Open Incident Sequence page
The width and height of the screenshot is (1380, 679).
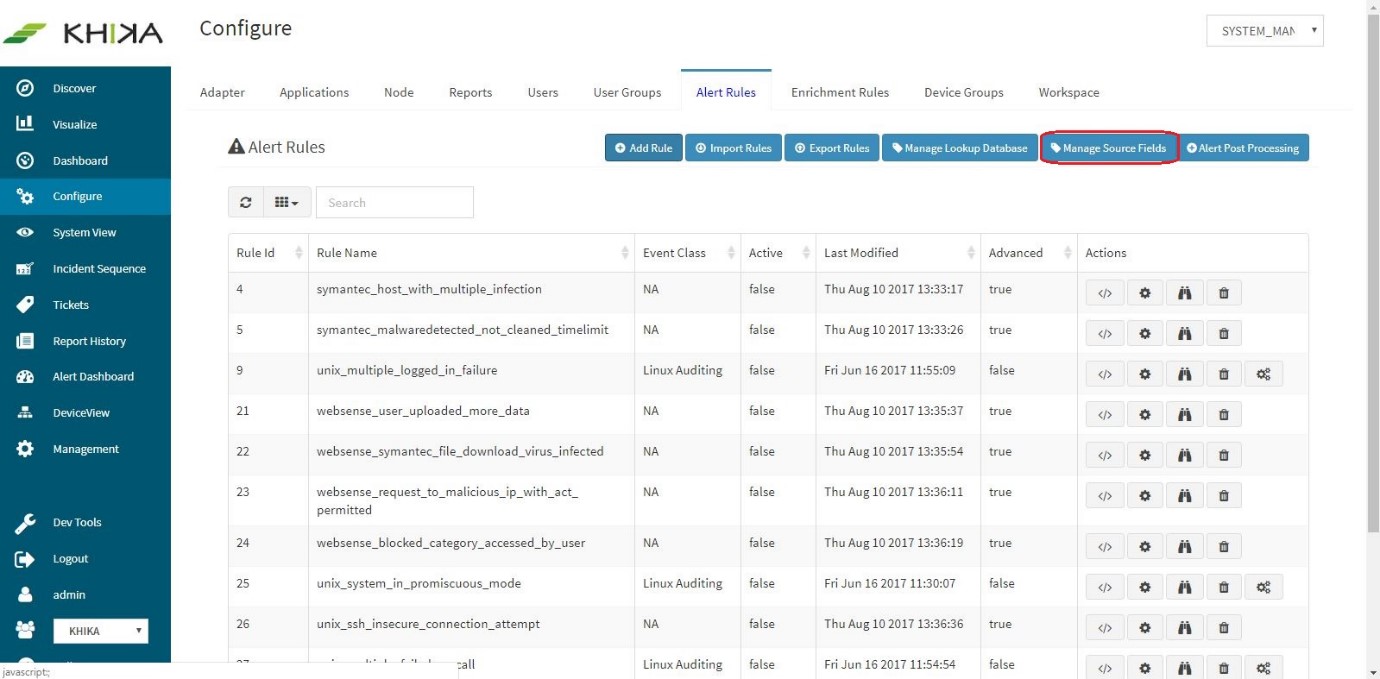pos(99,268)
